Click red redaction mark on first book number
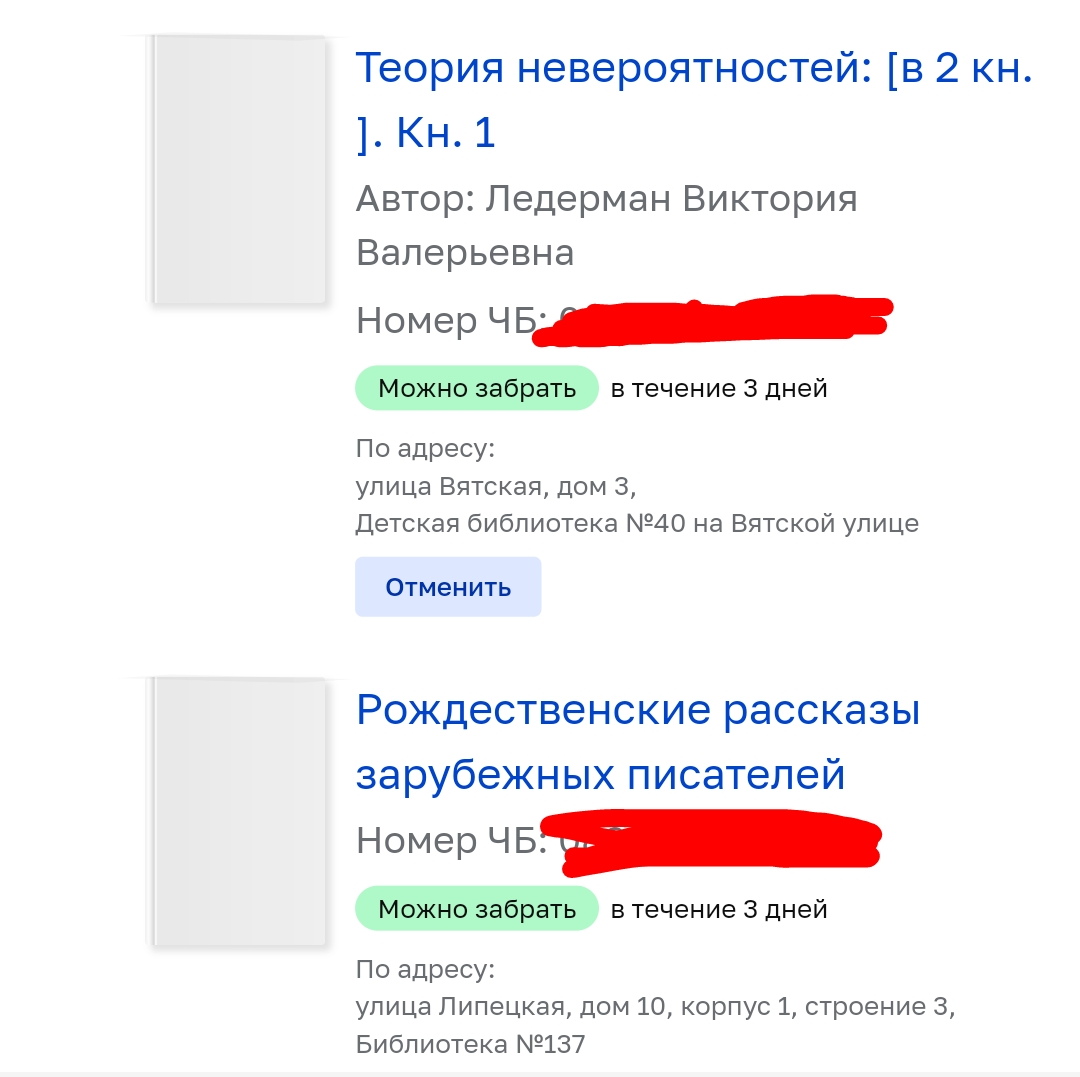Image resolution: width=1080 pixels, height=1077 pixels. (x=713, y=320)
